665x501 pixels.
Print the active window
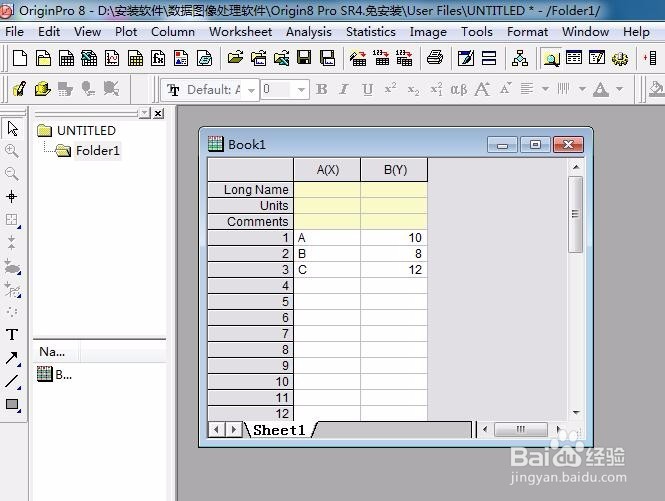(435, 57)
